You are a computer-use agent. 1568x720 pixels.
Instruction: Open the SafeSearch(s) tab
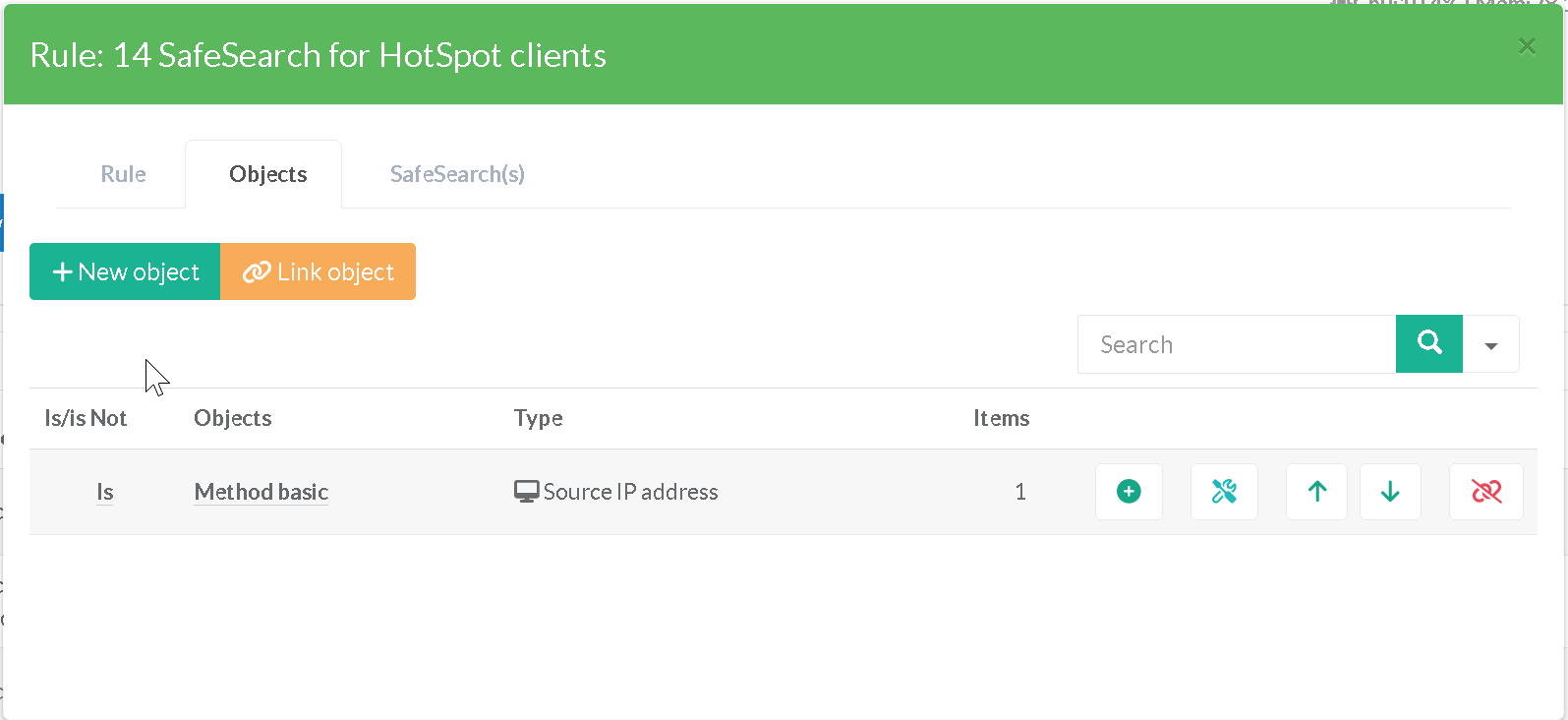[x=457, y=174]
